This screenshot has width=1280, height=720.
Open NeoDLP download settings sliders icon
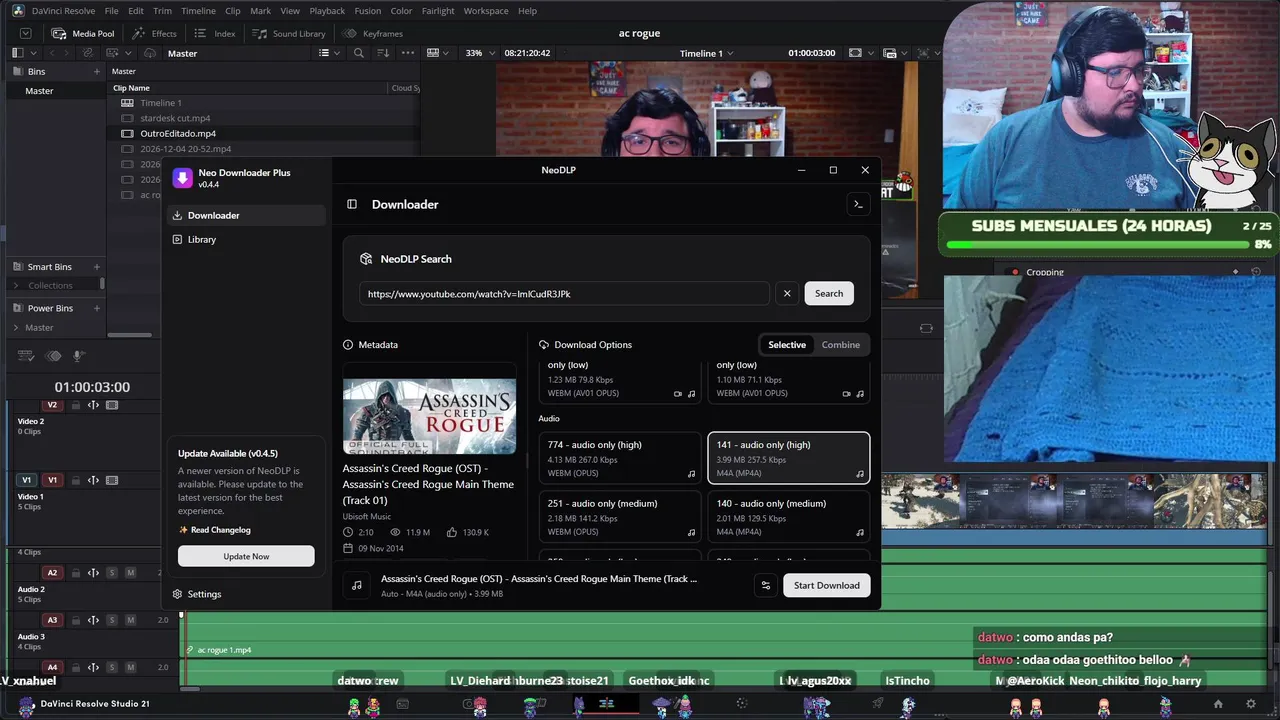(766, 585)
